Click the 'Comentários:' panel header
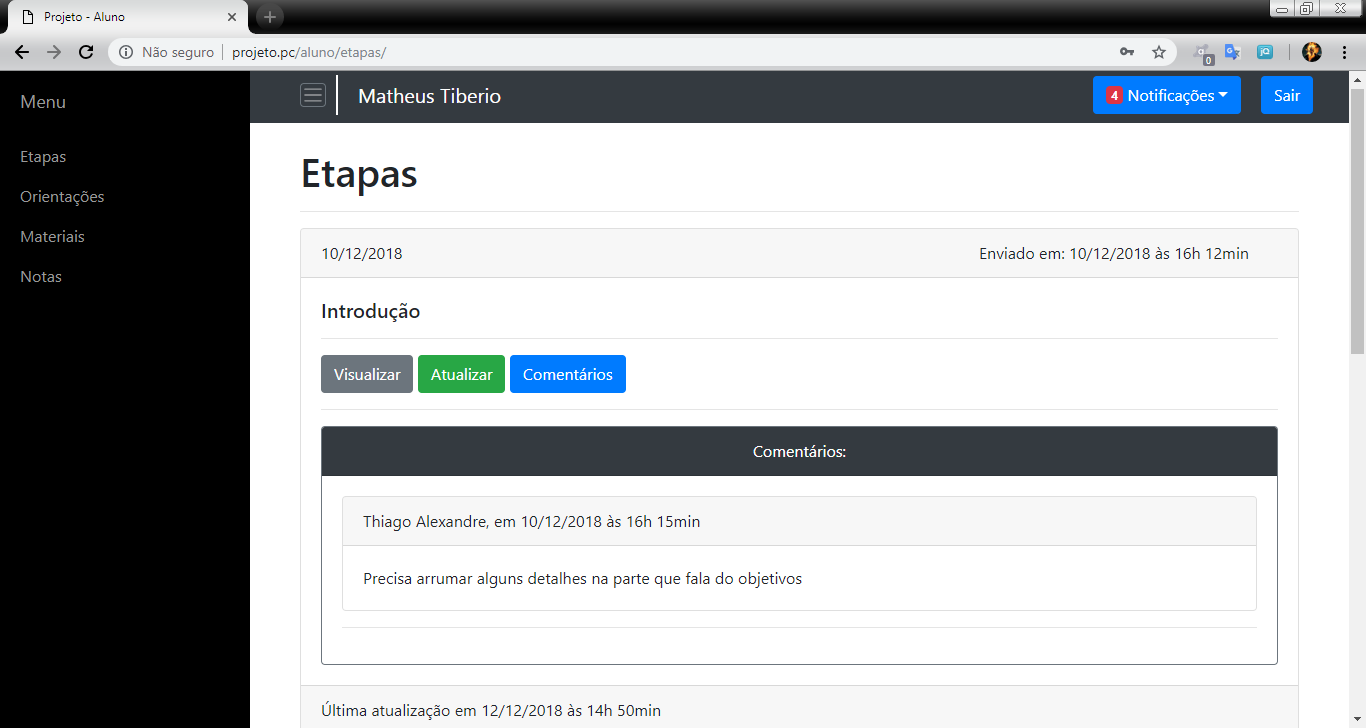Image resolution: width=1366 pixels, height=728 pixels. (799, 452)
